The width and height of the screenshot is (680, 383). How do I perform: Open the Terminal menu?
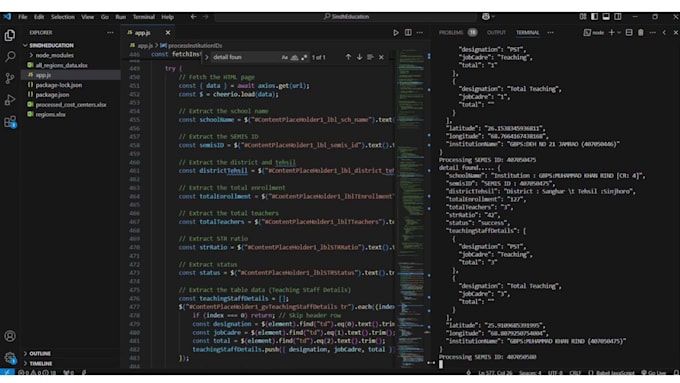[144, 17]
